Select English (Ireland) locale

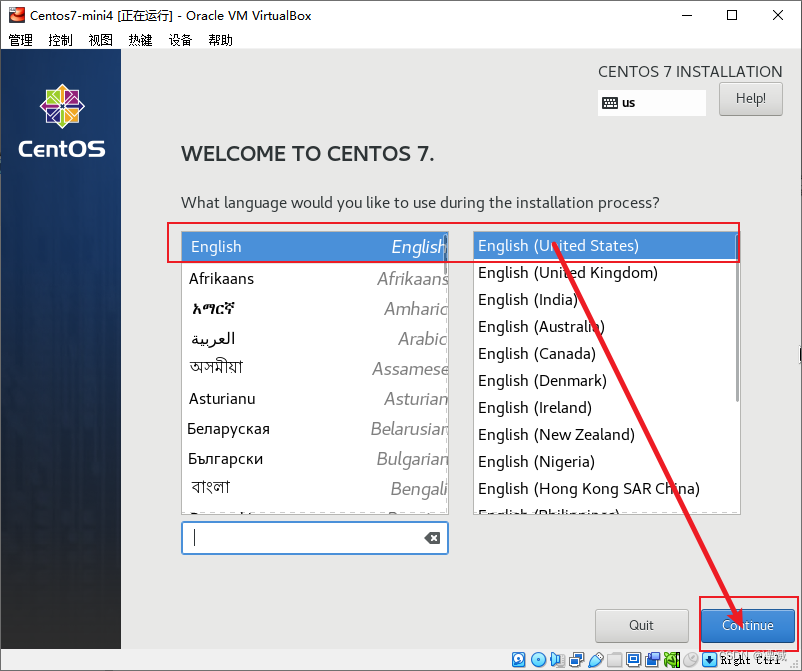(605, 408)
